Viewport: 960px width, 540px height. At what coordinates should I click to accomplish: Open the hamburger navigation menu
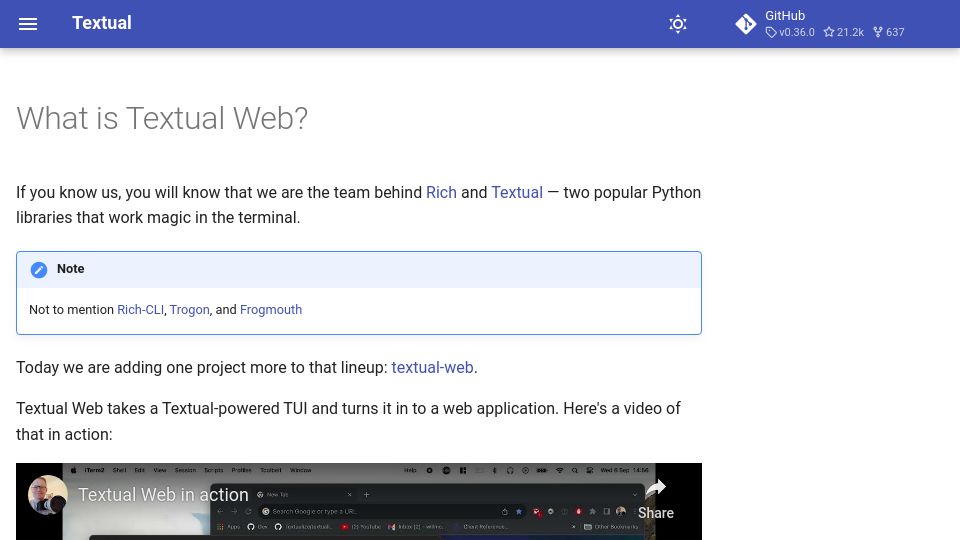(x=28, y=24)
